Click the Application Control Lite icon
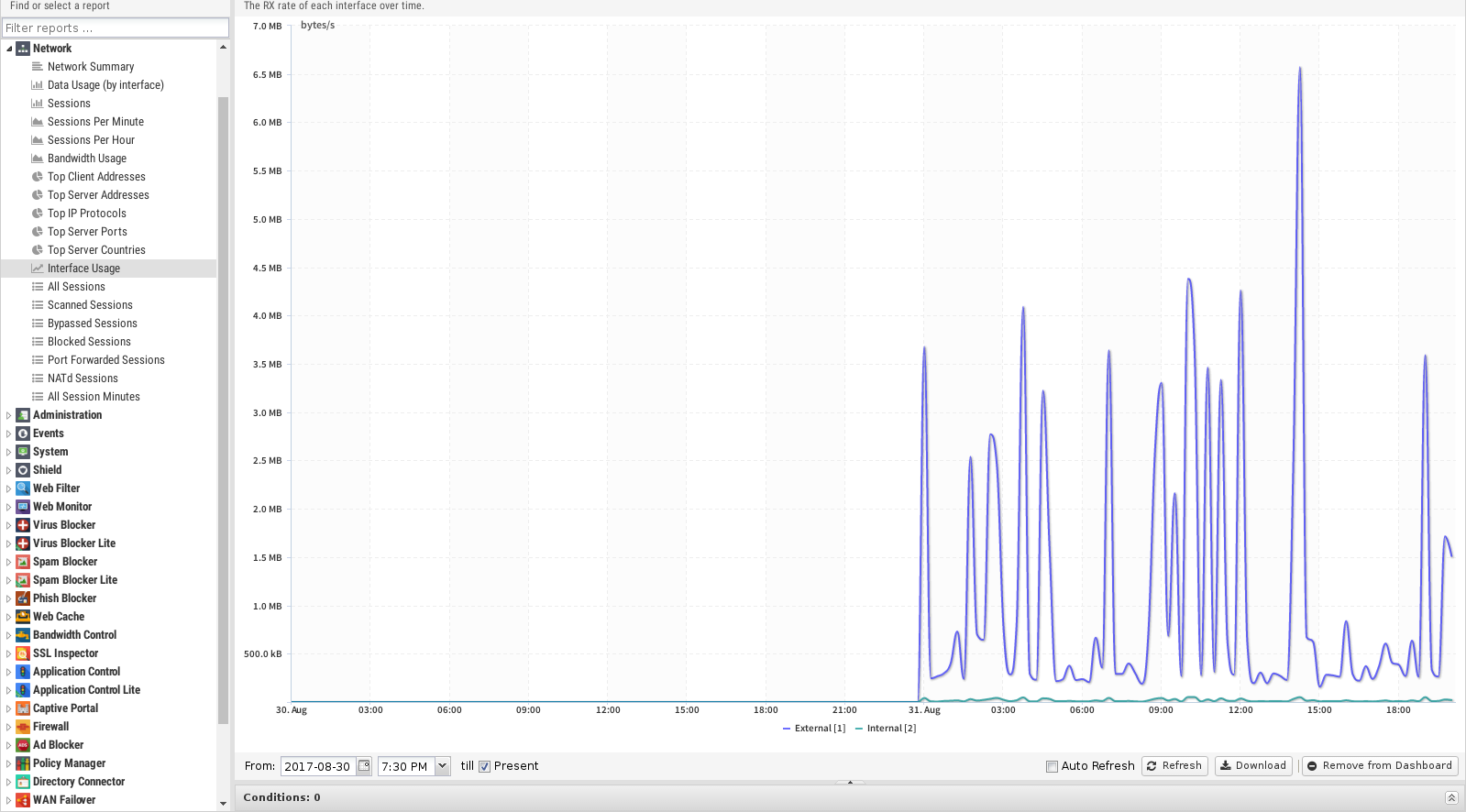 (23, 690)
